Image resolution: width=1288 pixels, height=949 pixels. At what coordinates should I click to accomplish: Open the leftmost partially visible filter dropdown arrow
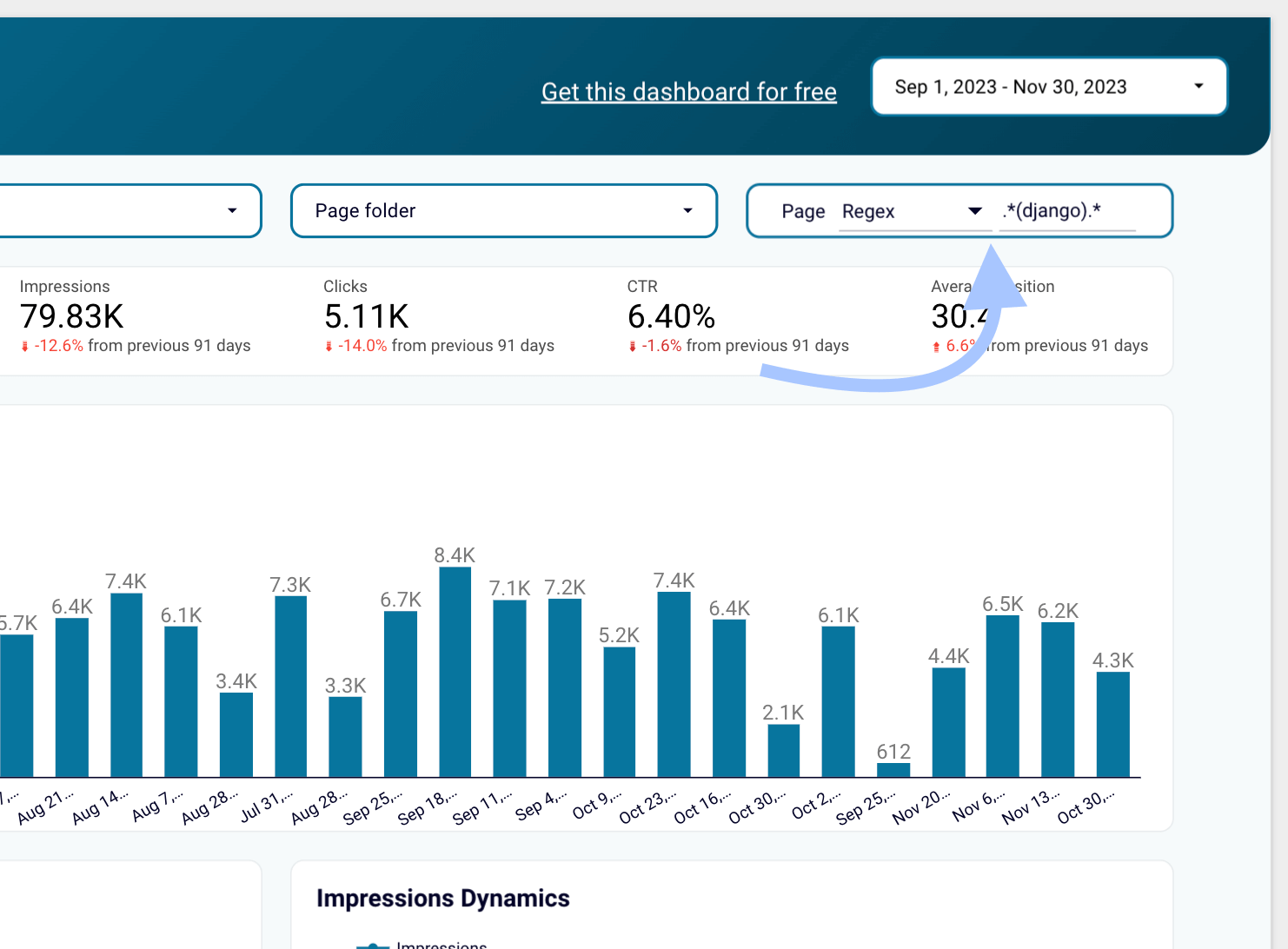(x=232, y=210)
